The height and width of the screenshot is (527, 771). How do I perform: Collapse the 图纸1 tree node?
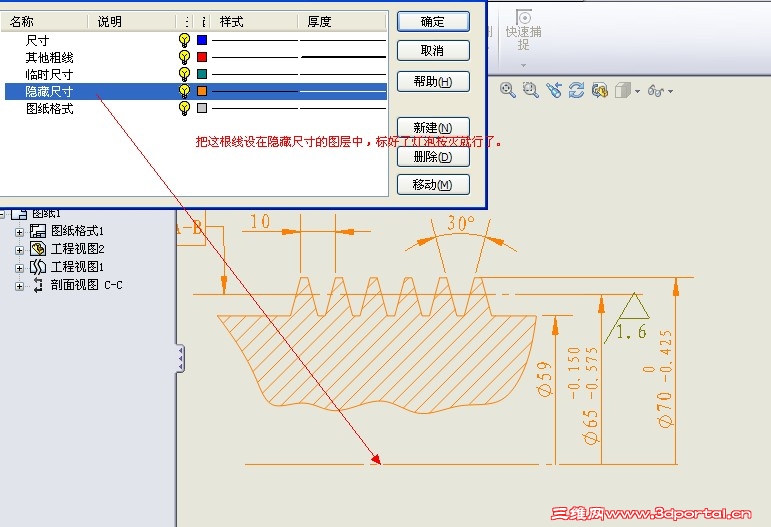(2, 214)
